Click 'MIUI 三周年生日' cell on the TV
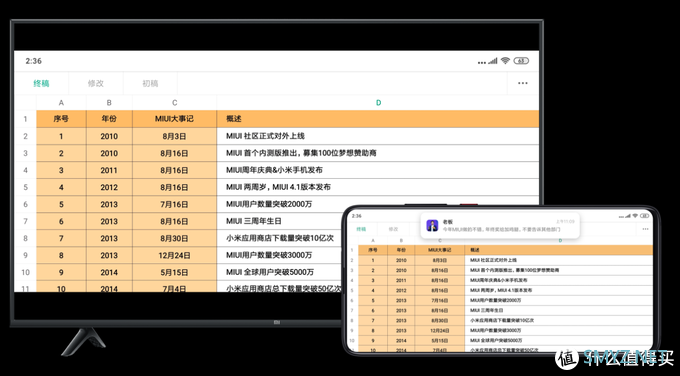Image resolution: width=680 pixels, height=376 pixels. pos(280,221)
